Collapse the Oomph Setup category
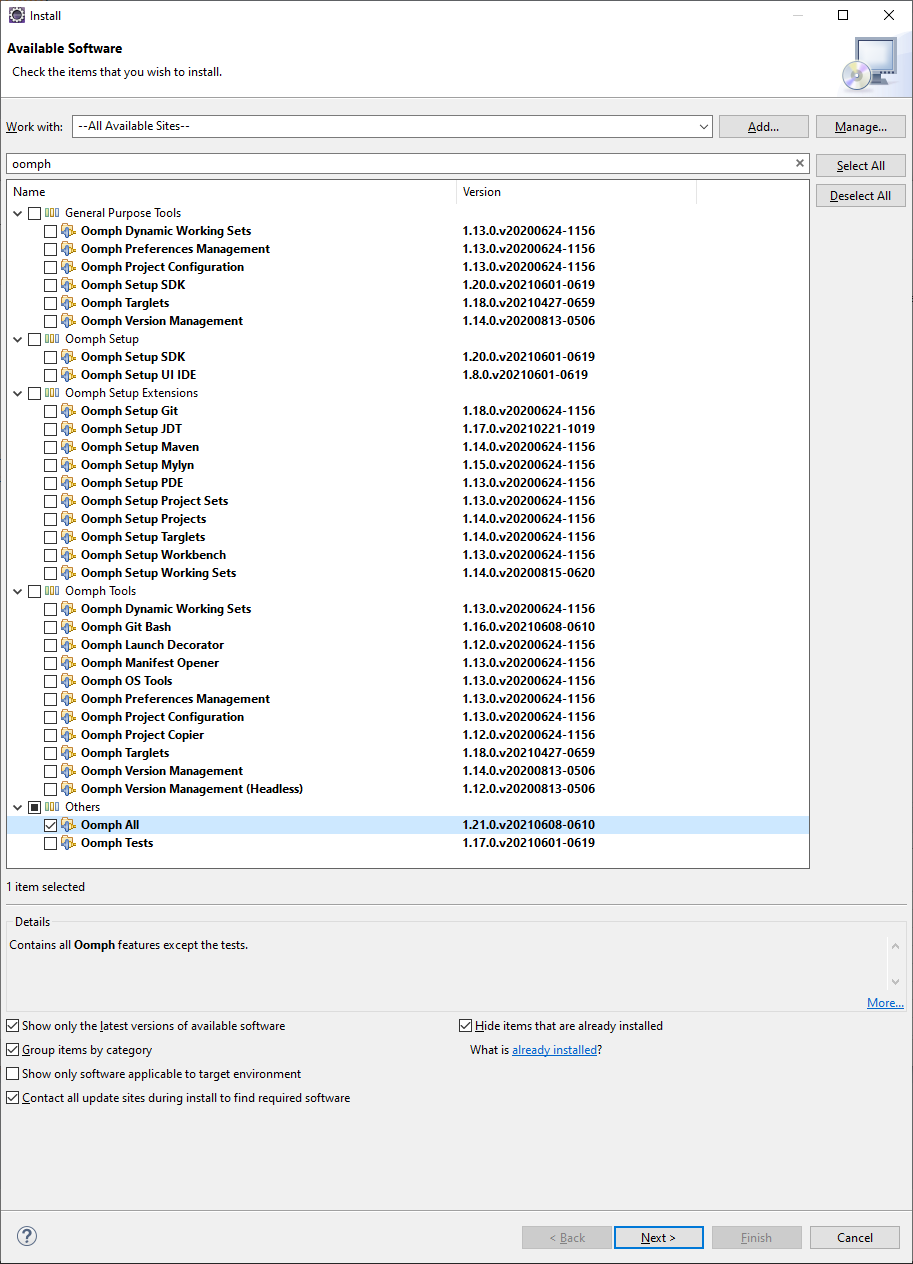 tap(18, 339)
